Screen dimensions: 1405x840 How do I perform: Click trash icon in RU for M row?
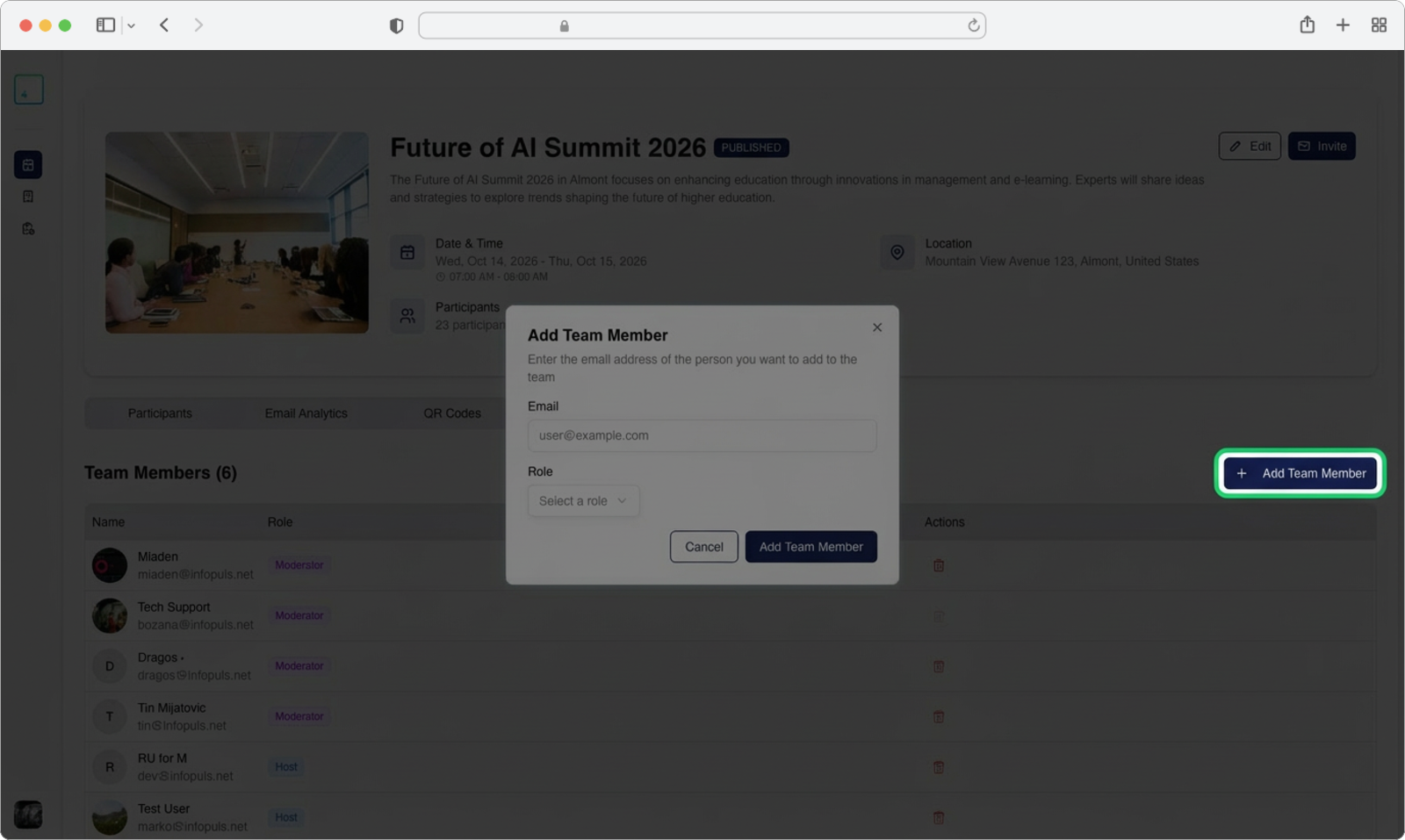point(938,767)
